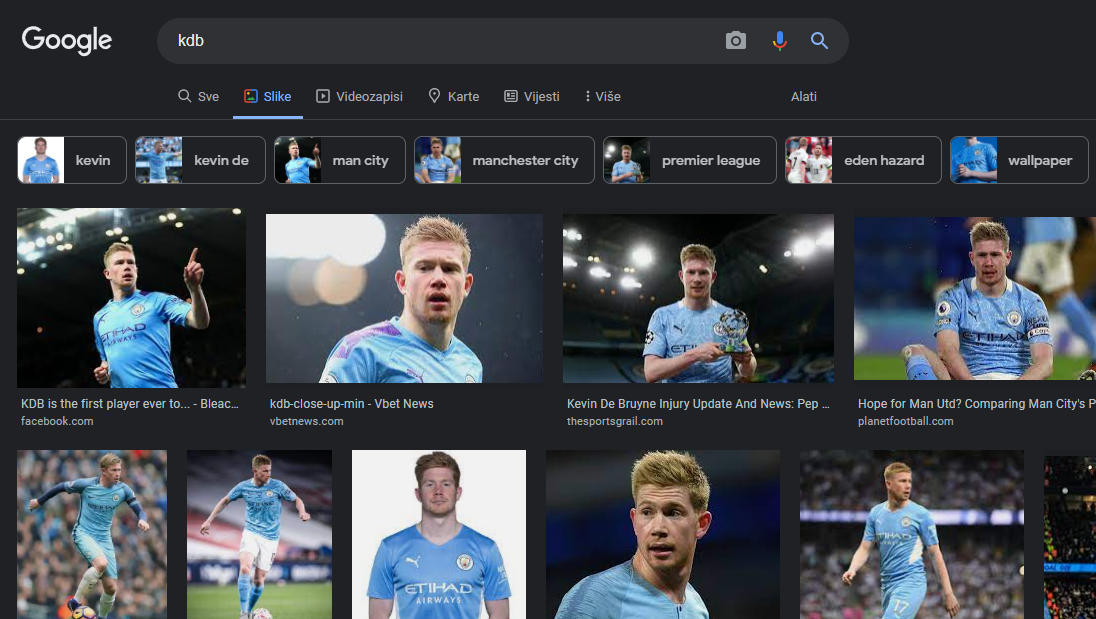The height and width of the screenshot is (619, 1096).
Task: Start voice search with microphone icon
Action: [779, 41]
